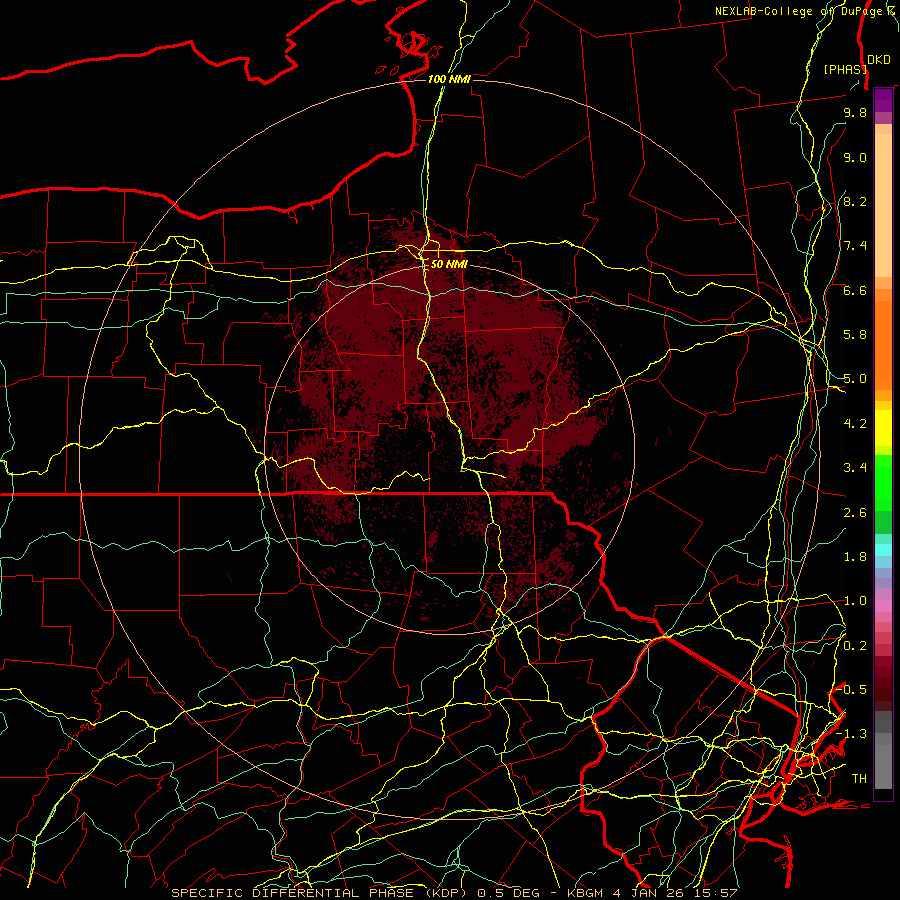Pick the gray swatch near -1.3

pyautogui.click(x=883, y=739)
